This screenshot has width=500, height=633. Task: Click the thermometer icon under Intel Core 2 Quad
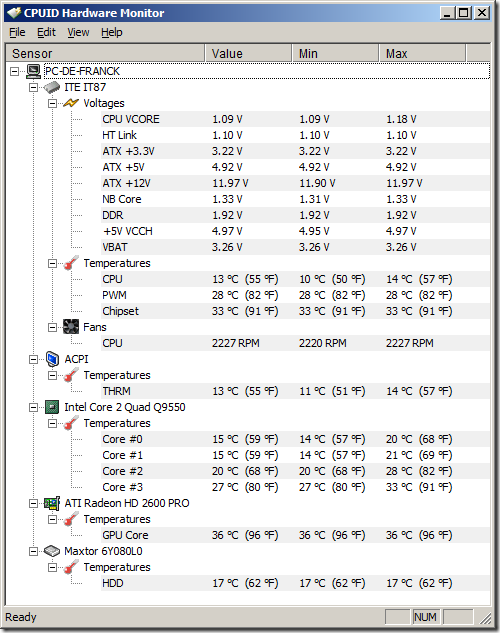coord(71,423)
